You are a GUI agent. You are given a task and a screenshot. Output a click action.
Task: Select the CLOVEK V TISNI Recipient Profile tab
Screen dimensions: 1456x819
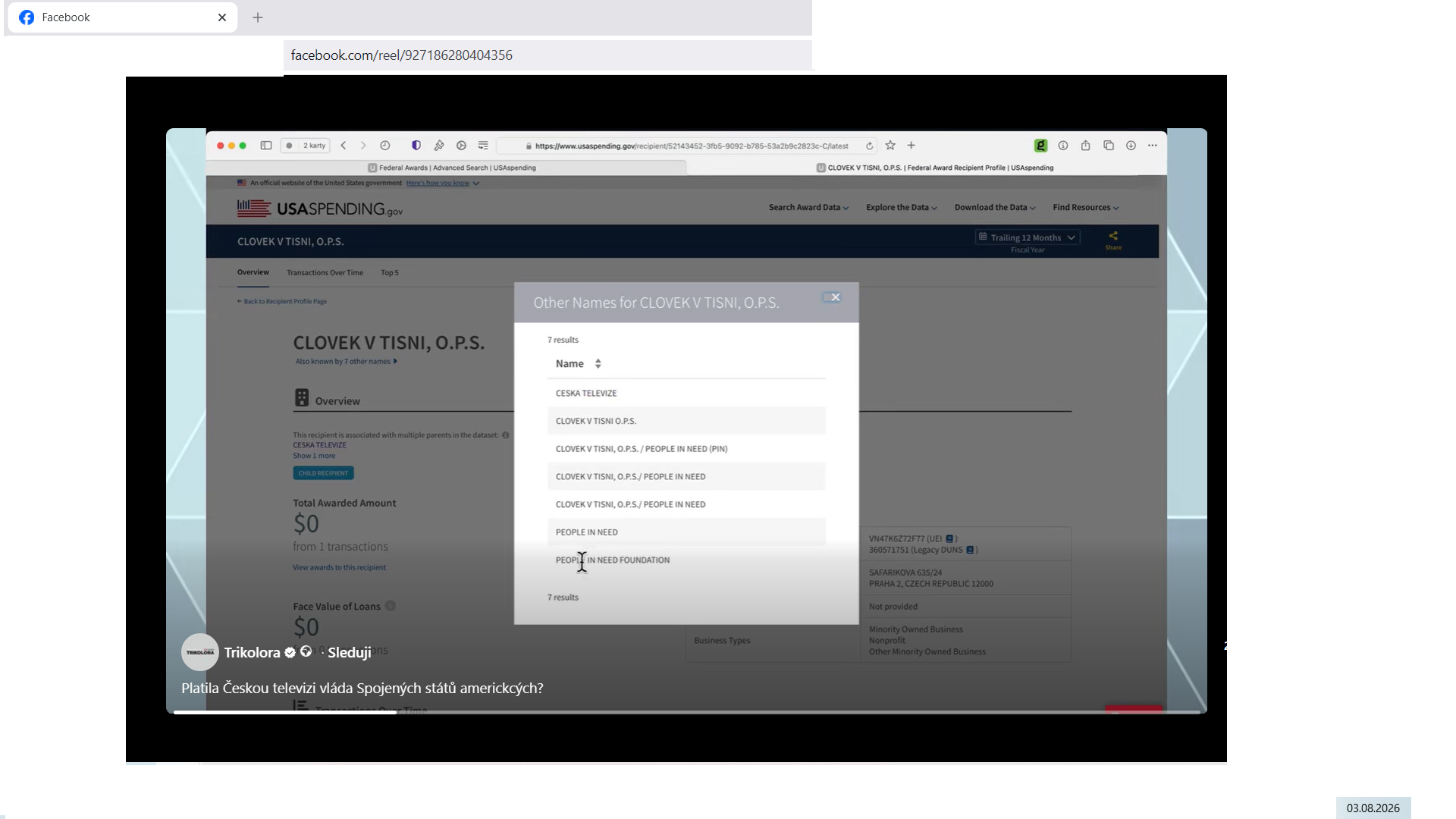[x=934, y=168]
